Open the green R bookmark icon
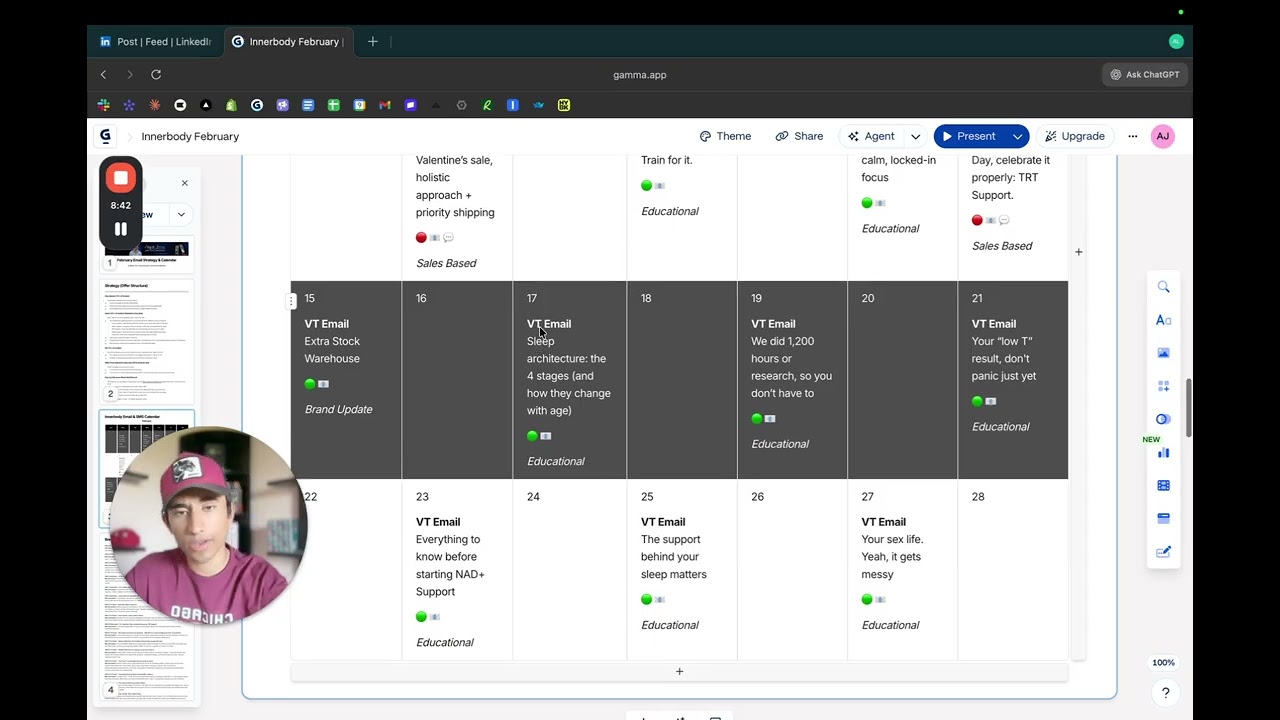Screen dimensions: 1280x720 [487, 105]
